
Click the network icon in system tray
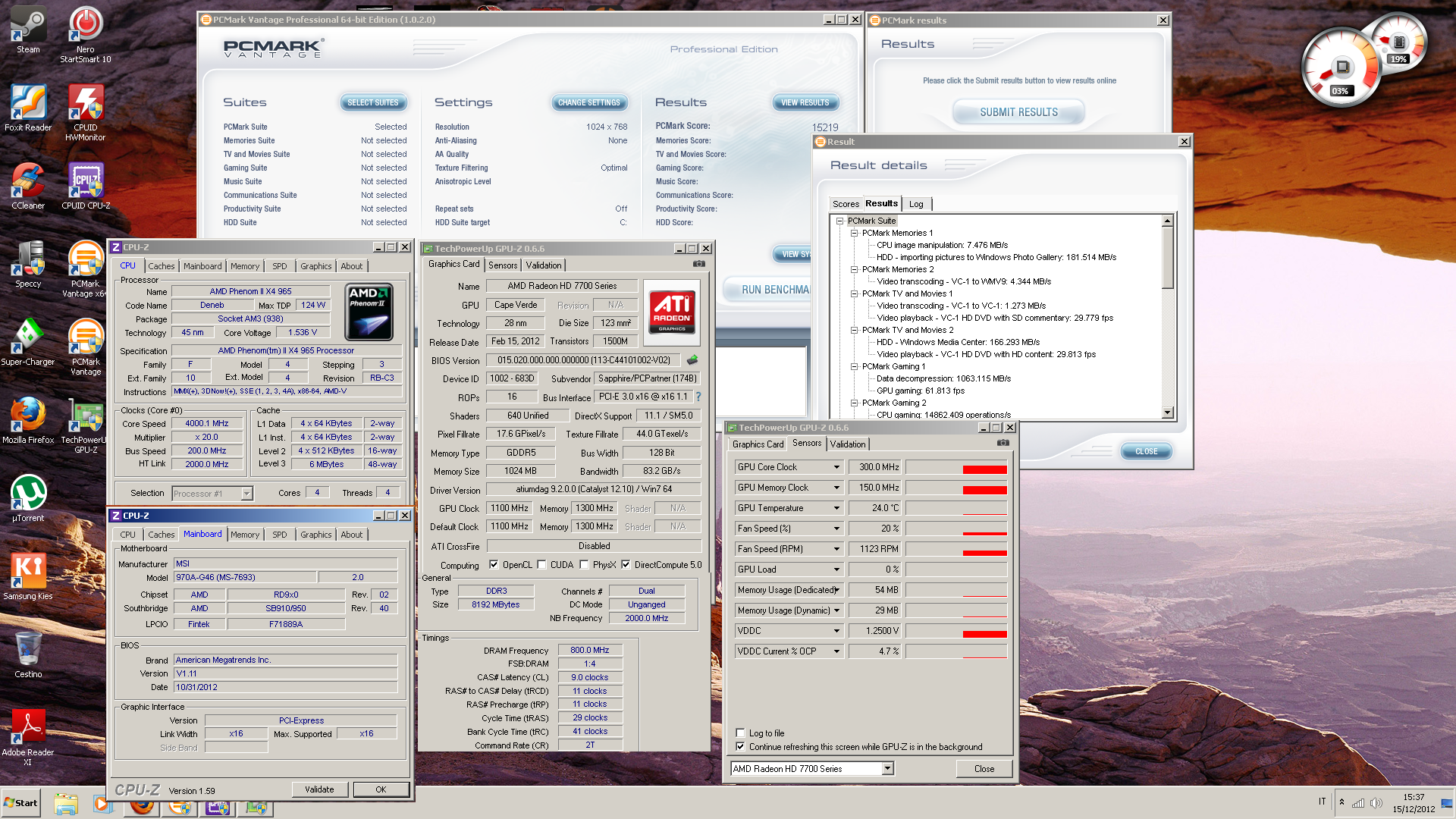[1358, 803]
